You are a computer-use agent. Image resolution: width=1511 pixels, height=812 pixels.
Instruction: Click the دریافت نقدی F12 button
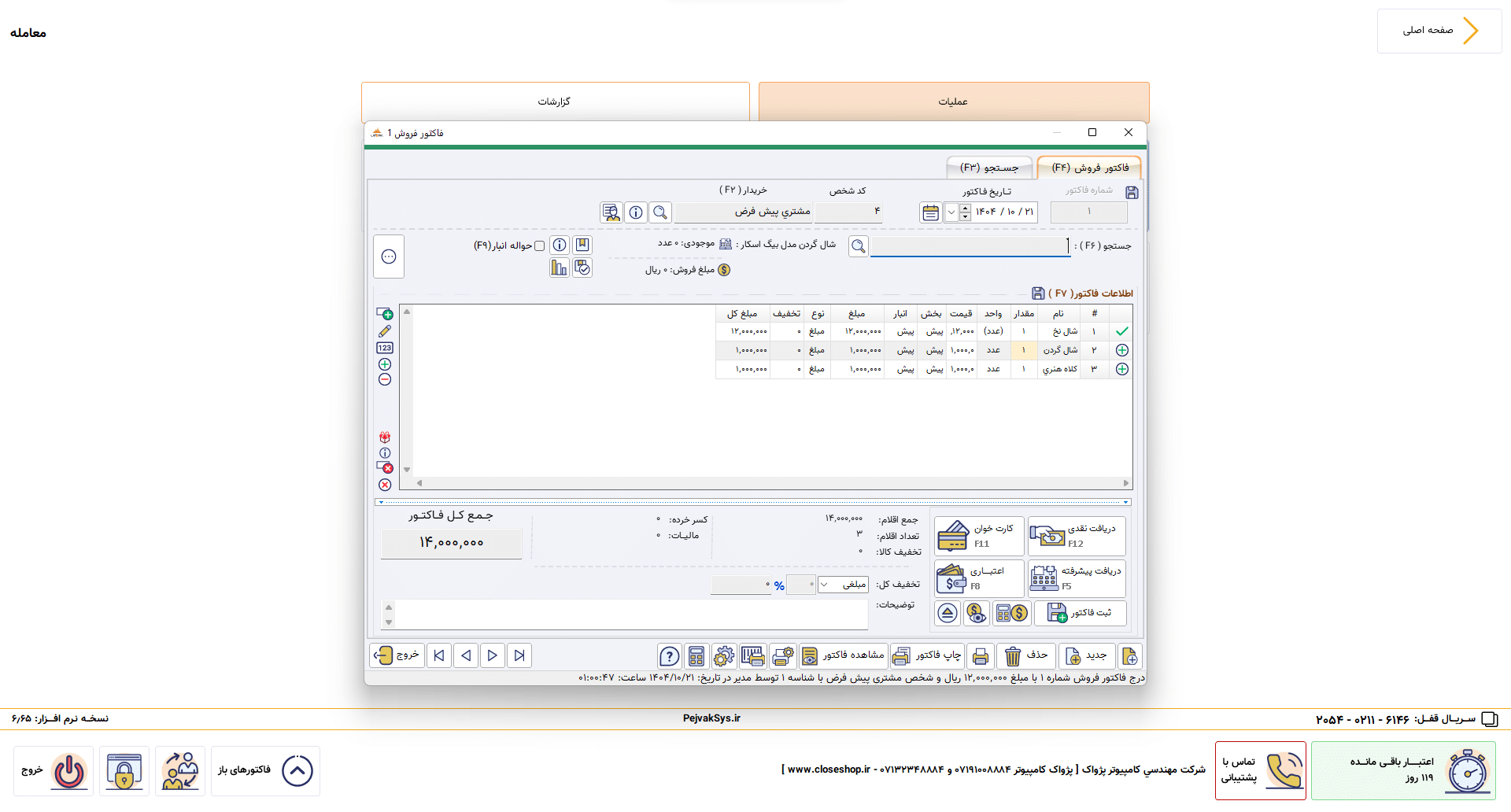pos(1077,536)
